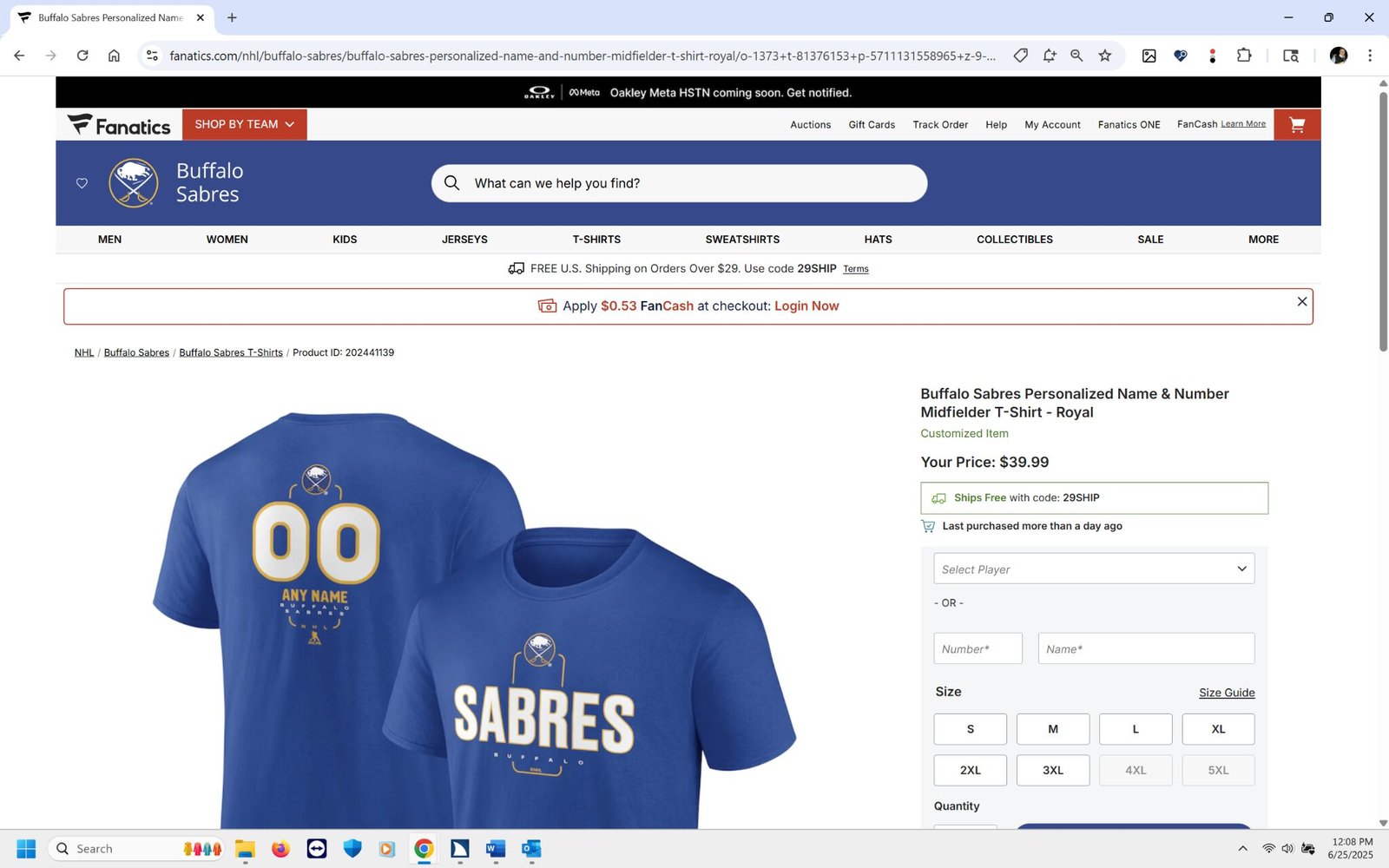1389x868 pixels.
Task: Bookmark this page with star icon
Action: point(1104,56)
